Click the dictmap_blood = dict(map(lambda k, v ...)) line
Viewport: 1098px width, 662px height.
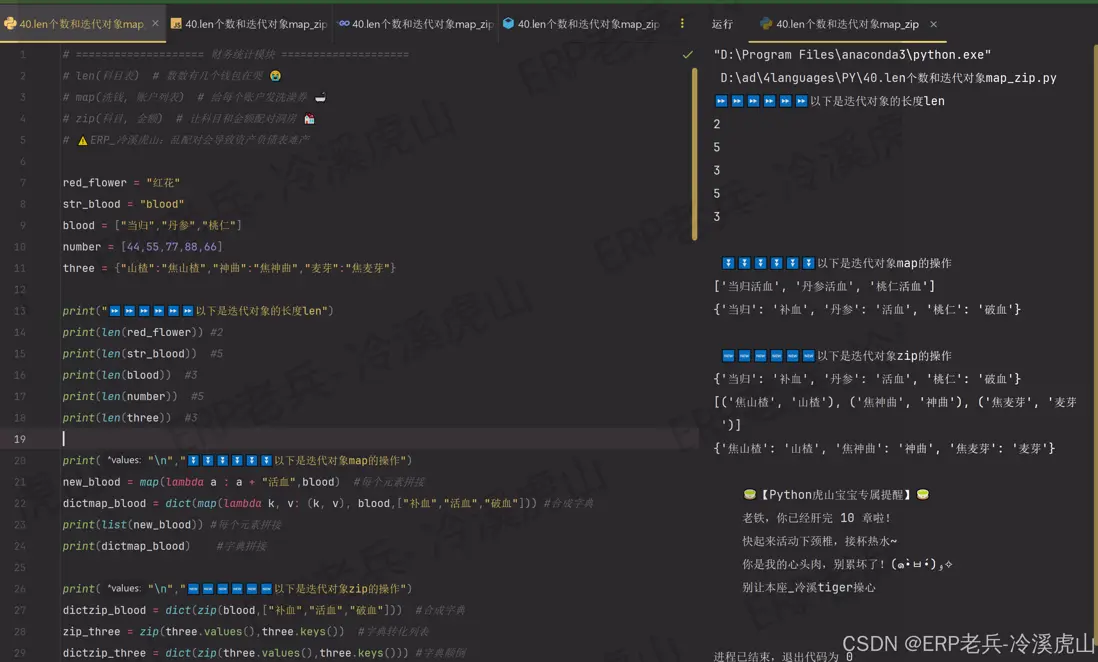(x=300, y=503)
